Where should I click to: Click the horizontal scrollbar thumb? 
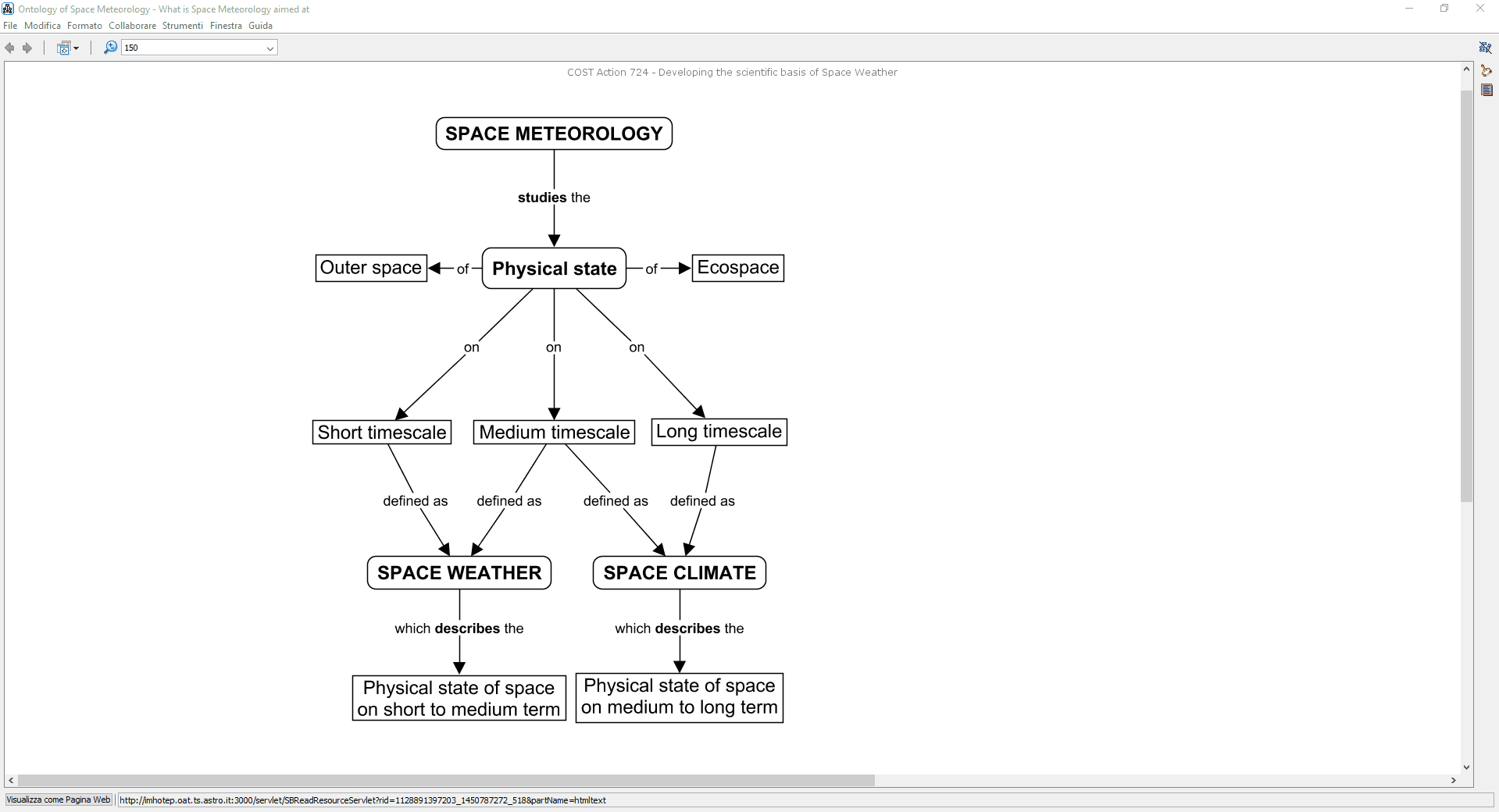[446, 780]
